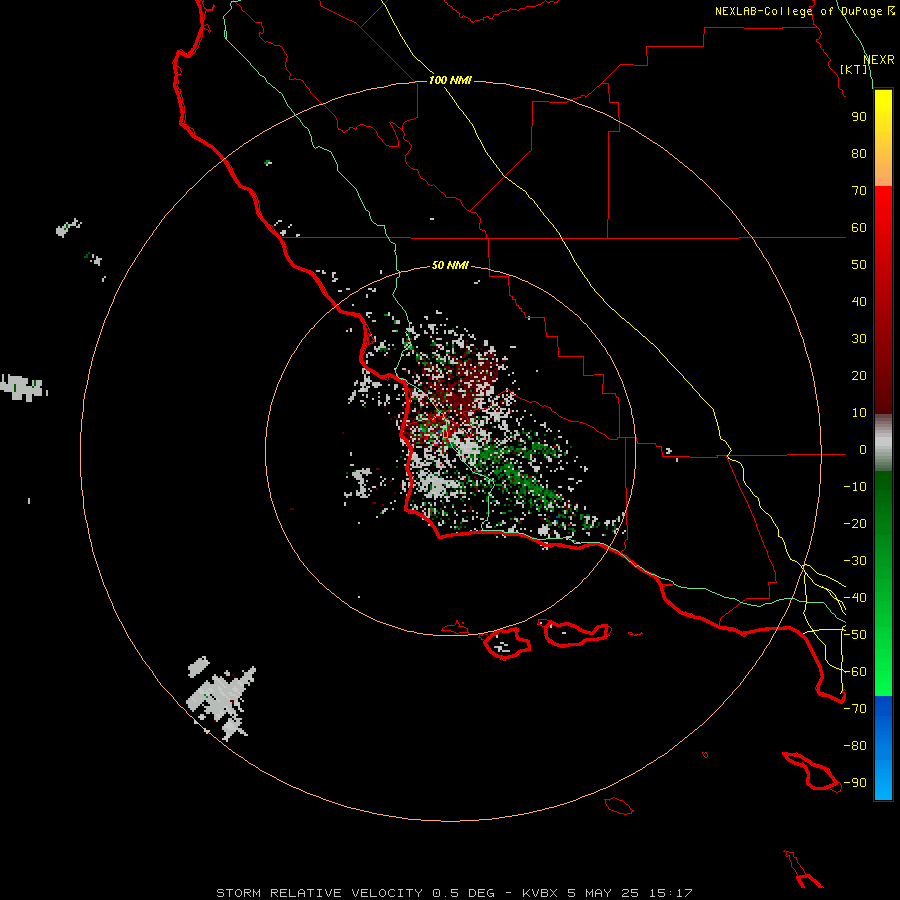This screenshot has height=900, width=900.
Task: Select the -60 value on the velocity scale
Action: pyautogui.click(x=855, y=672)
